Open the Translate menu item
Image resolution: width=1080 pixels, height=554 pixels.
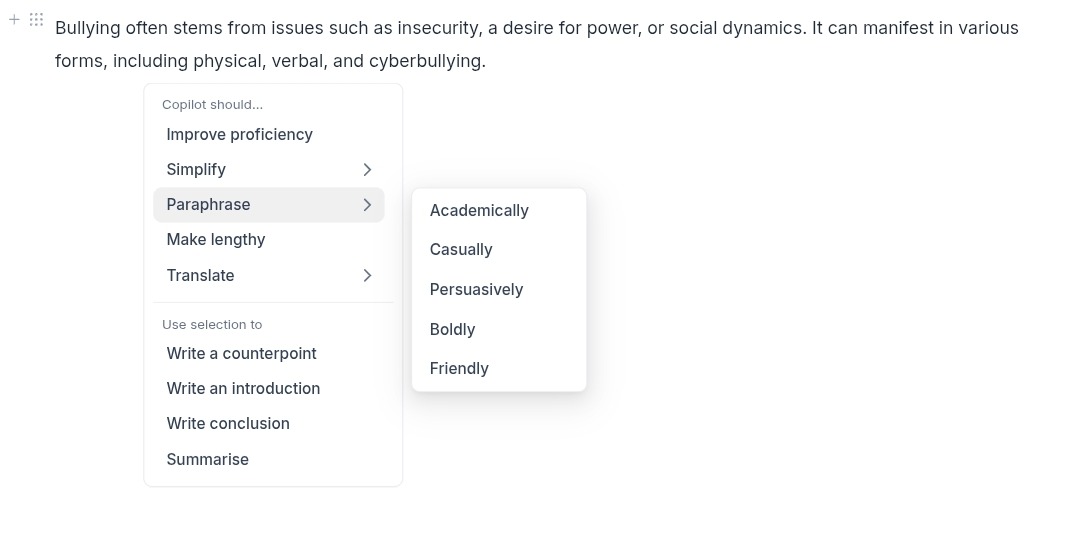pyautogui.click(x=269, y=276)
